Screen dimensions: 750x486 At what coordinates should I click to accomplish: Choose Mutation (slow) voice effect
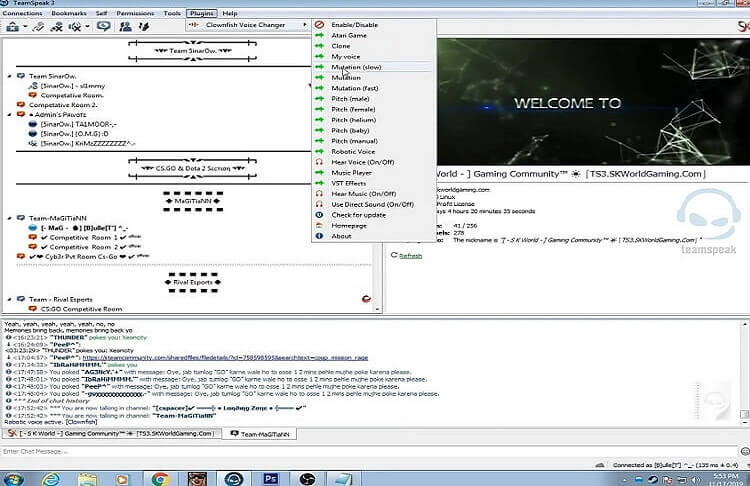tap(373, 67)
